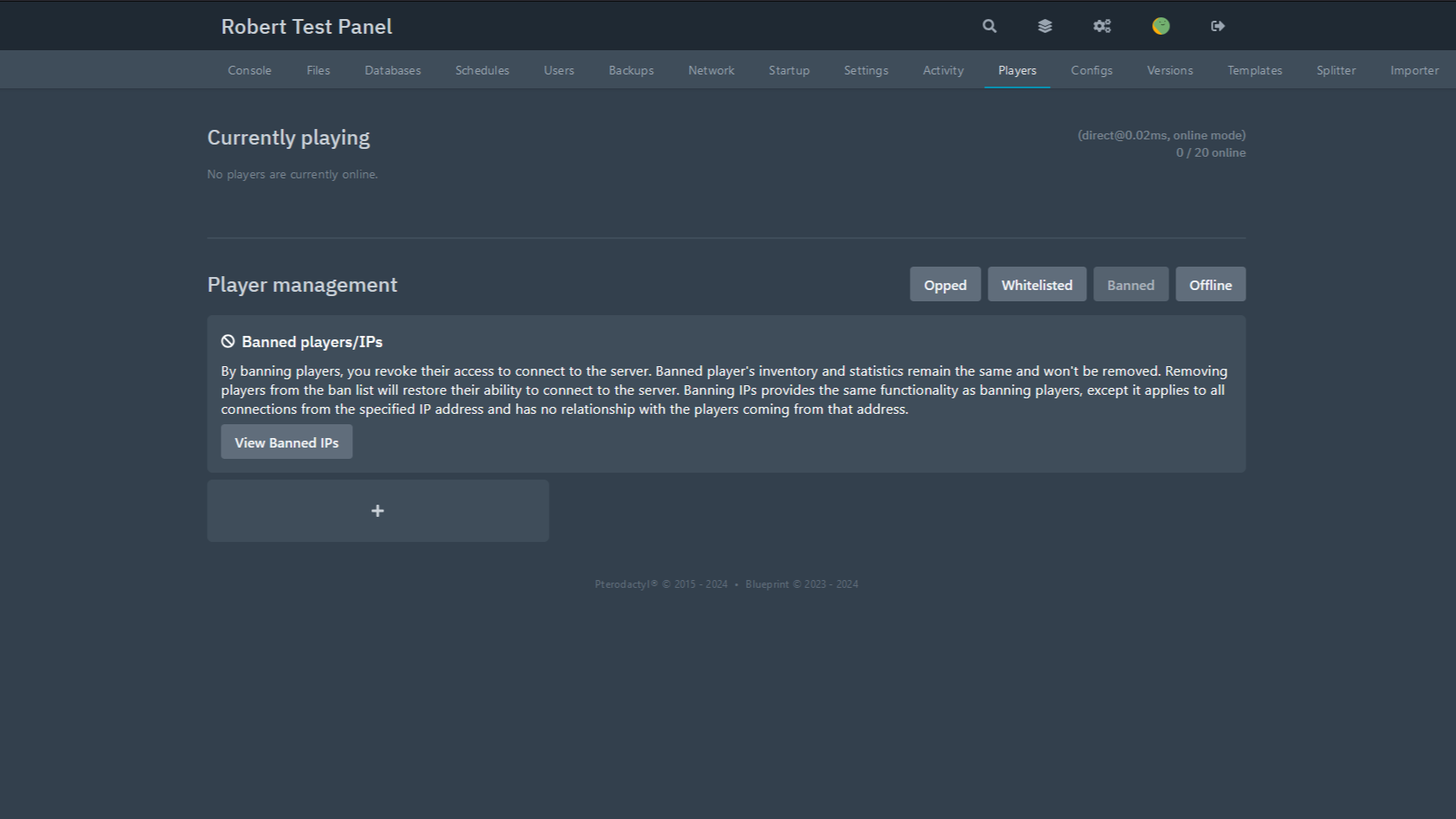Viewport: 1456px width, 819px height.
Task: Open admin settings gears icon
Action: pos(1102,26)
